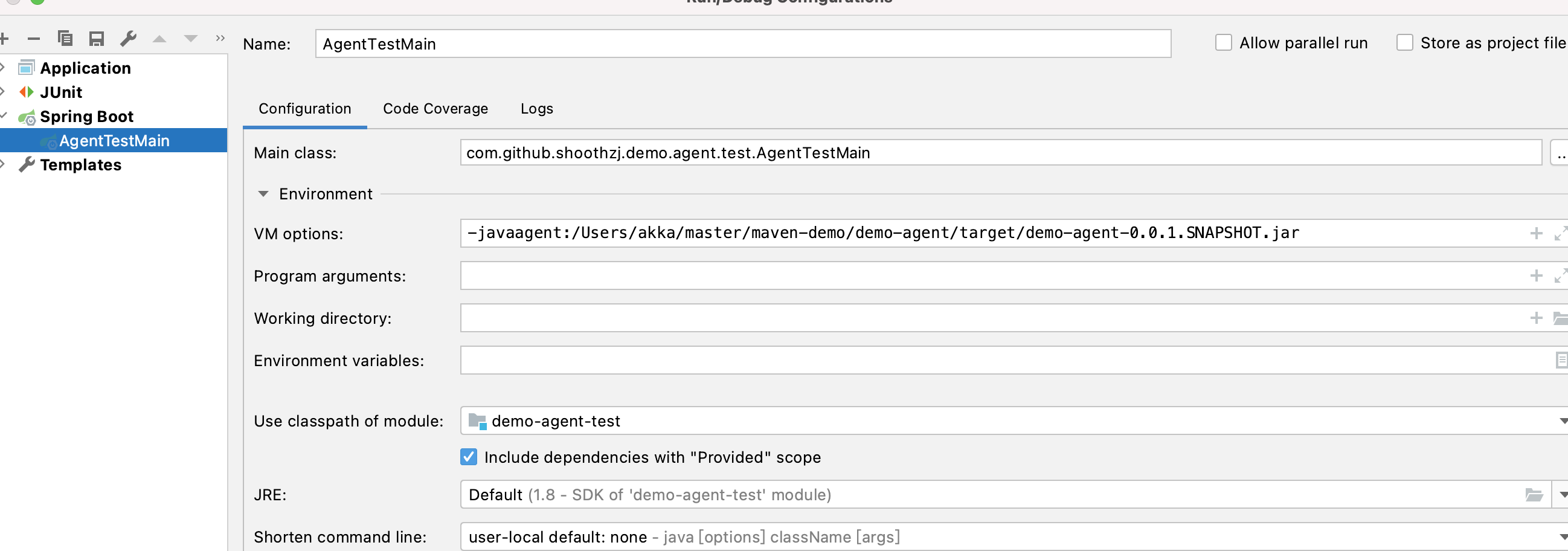Collapse the Environment section
The image size is (1568, 551).
point(263,194)
